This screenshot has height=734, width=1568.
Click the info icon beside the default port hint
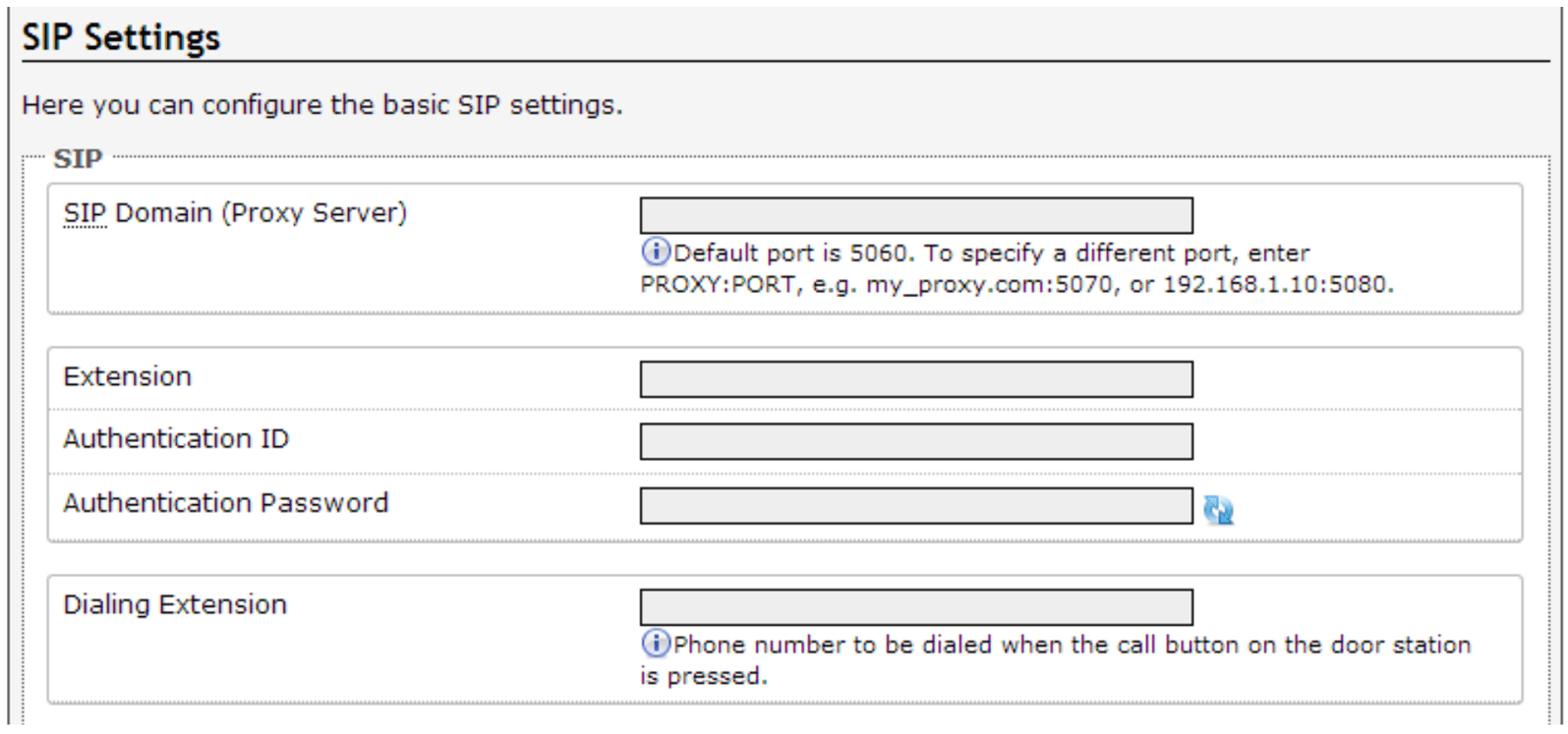coord(655,253)
